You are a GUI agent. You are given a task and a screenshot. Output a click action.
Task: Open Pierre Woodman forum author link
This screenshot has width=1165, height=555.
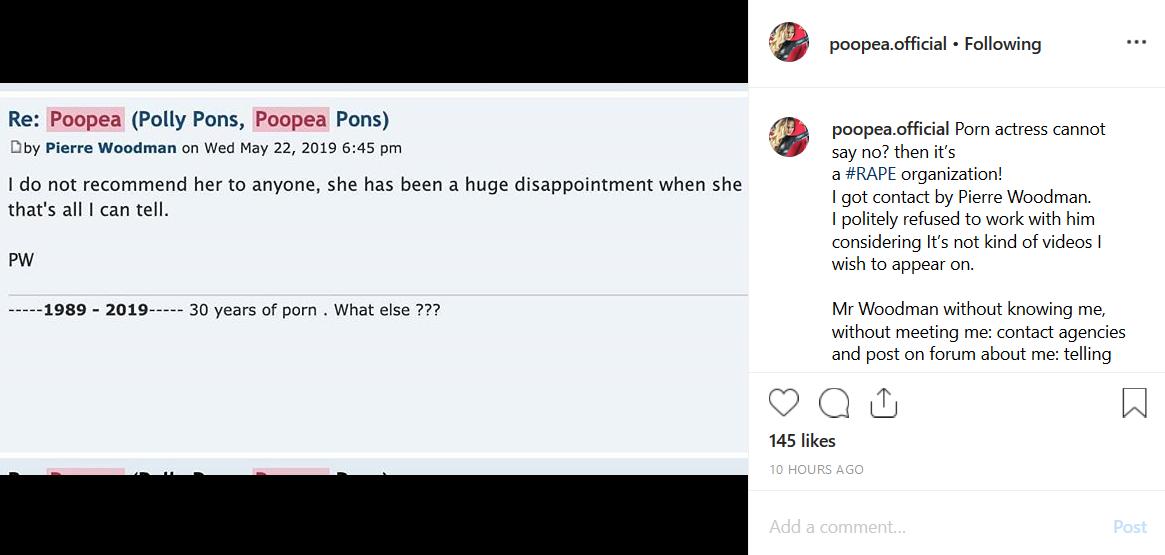coord(110,148)
